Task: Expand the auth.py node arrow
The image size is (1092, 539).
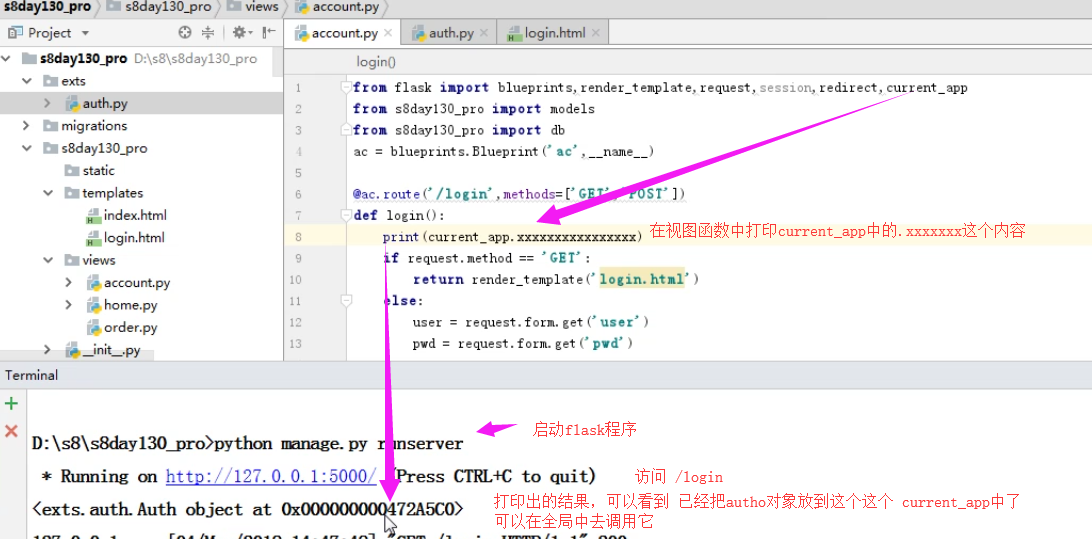Action: tap(47, 103)
